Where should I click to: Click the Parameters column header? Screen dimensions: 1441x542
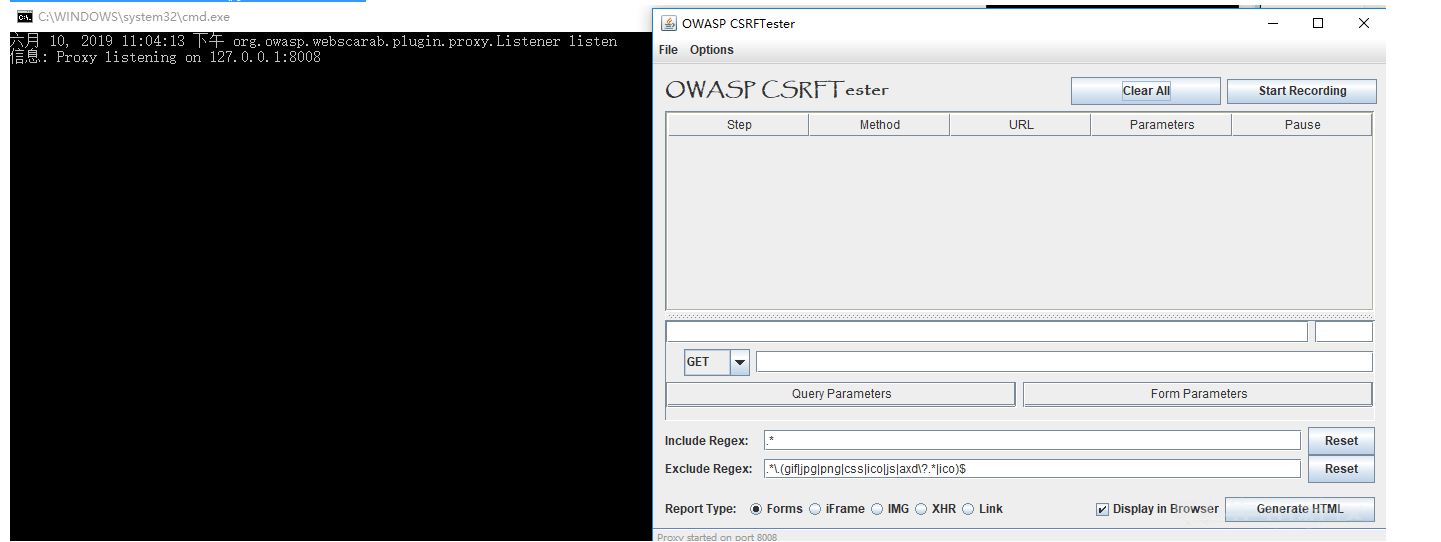coord(1162,125)
